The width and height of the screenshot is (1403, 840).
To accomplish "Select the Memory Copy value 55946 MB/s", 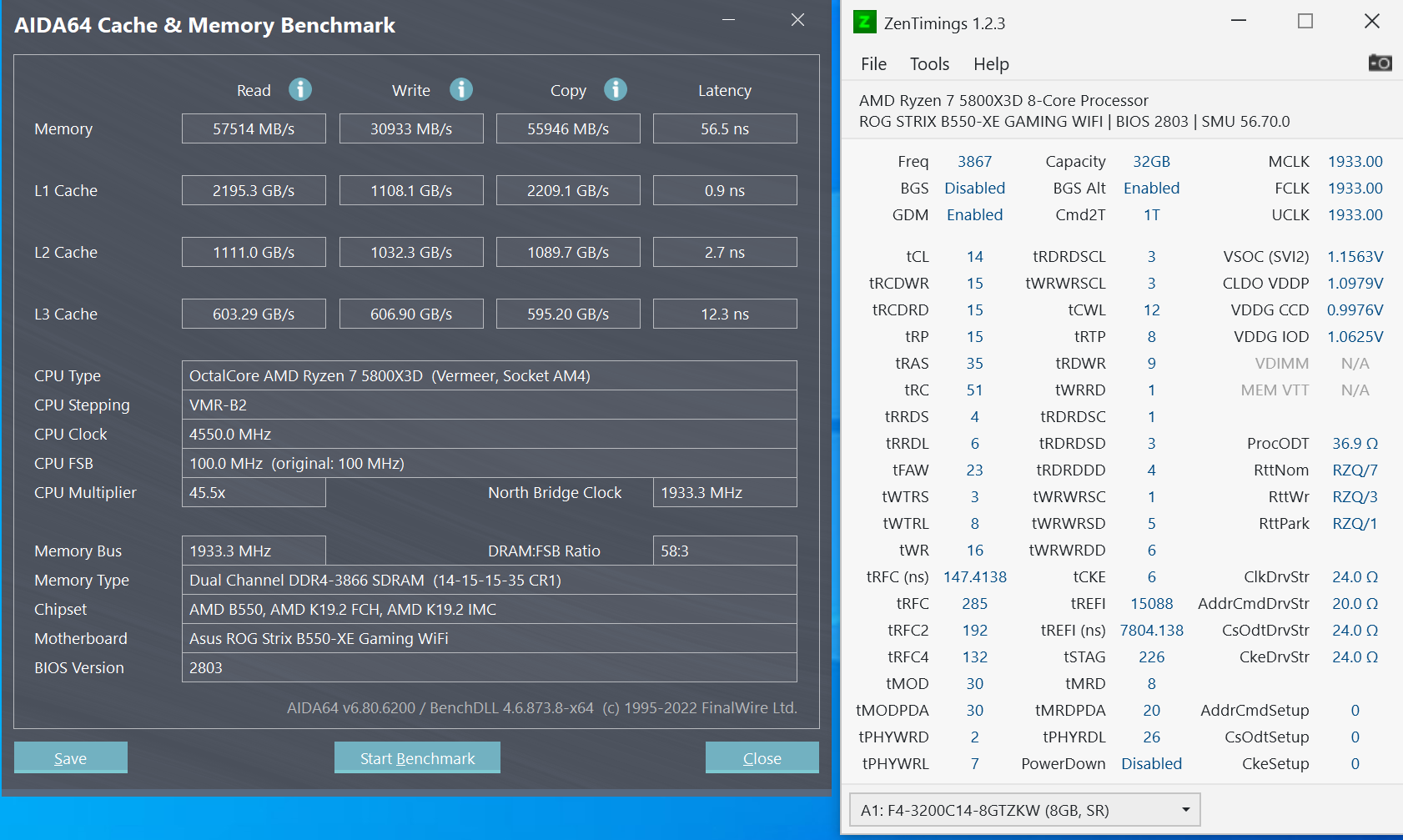I will [568, 128].
